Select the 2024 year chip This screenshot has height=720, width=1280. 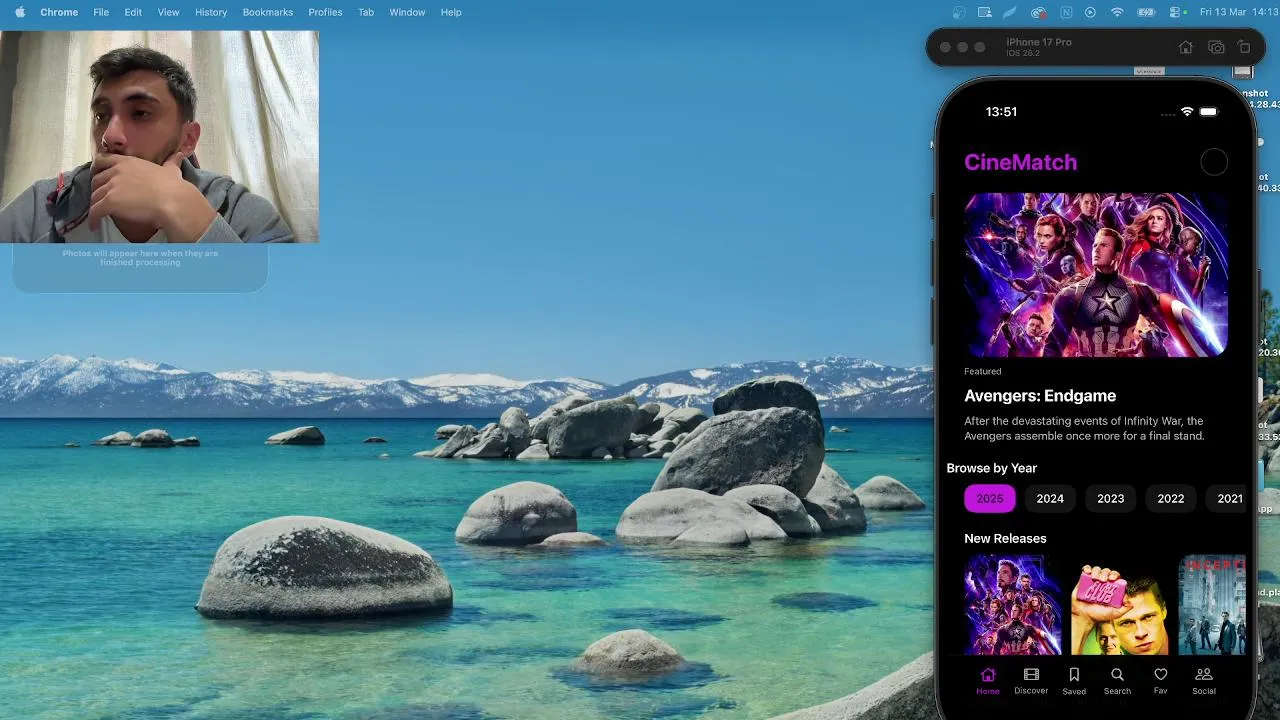click(1050, 498)
